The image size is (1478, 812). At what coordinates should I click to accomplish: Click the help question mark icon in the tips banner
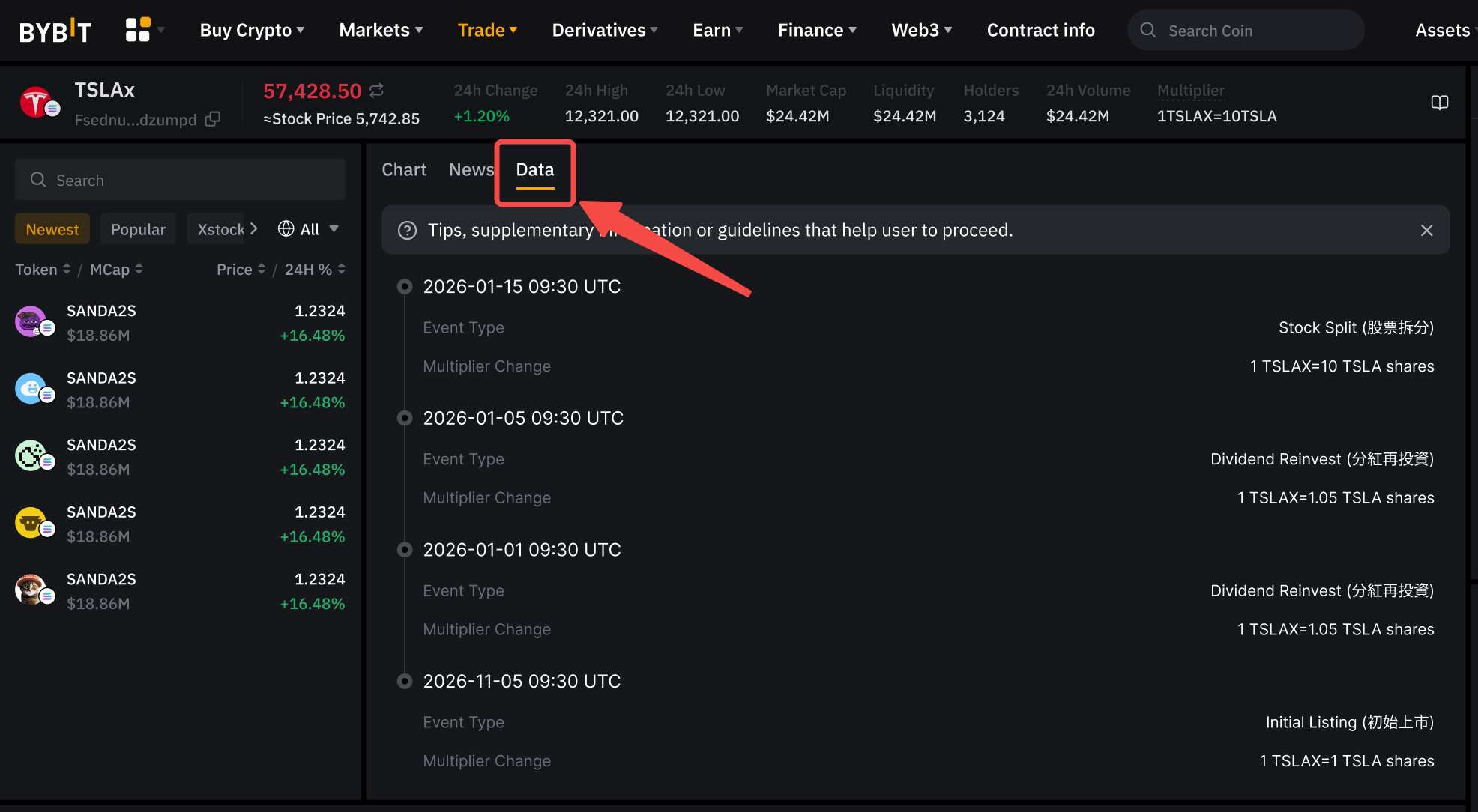coord(407,230)
